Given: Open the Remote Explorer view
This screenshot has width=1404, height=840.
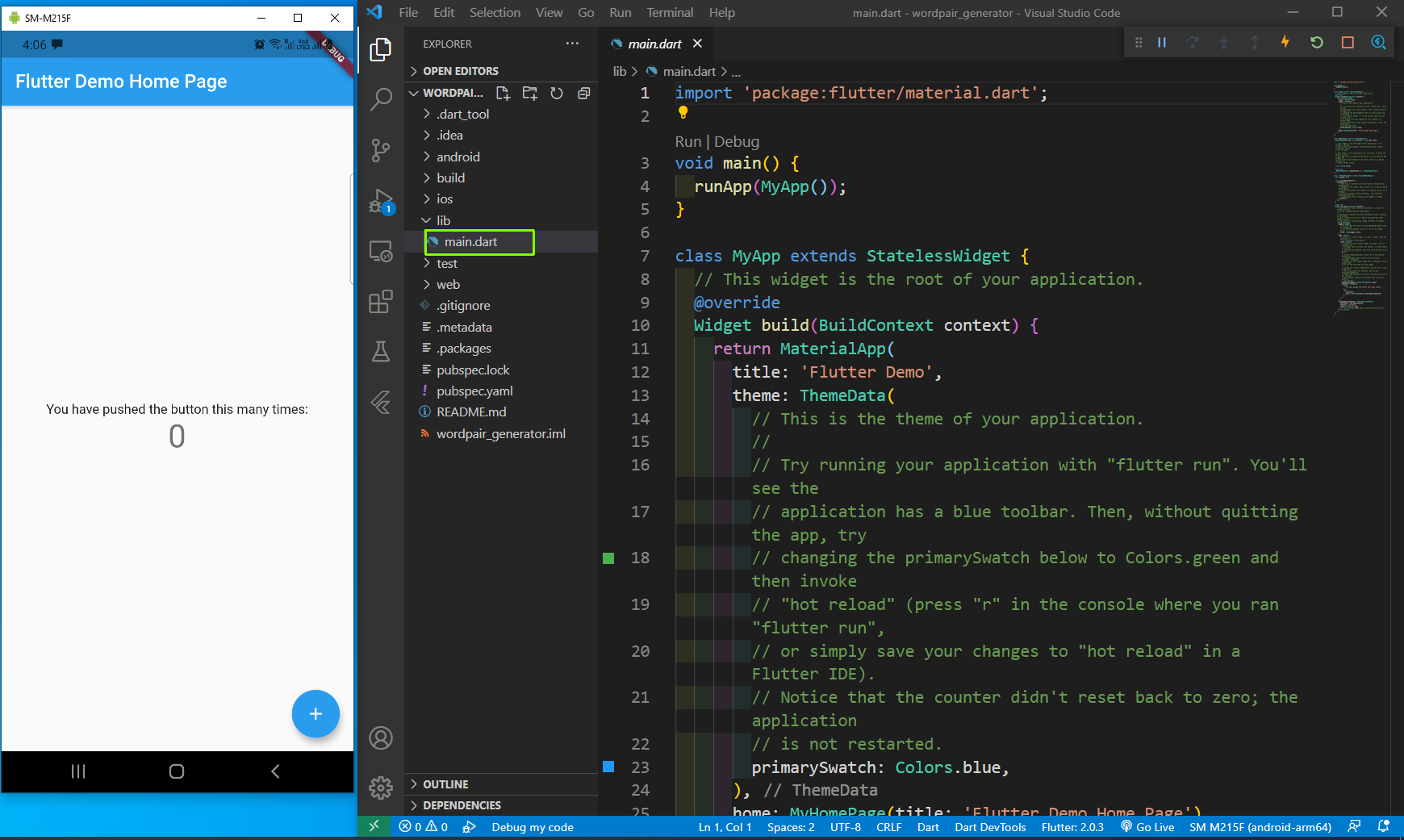Looking at the screenshot, I should 380,252.
